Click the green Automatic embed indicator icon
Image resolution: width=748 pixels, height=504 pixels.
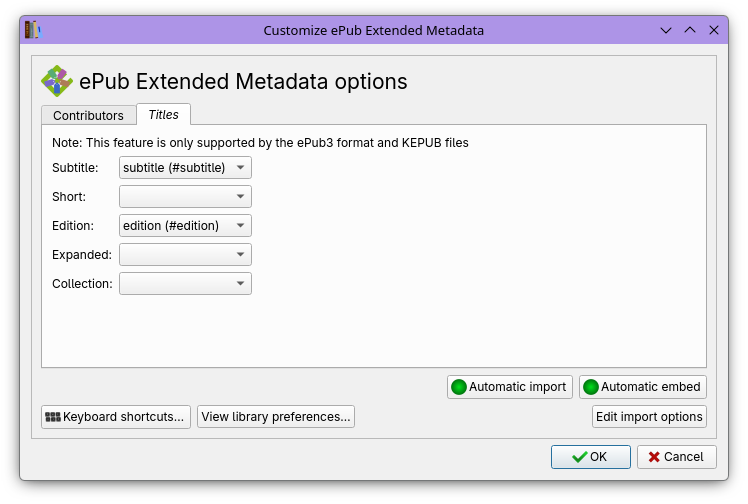[591, 387]
